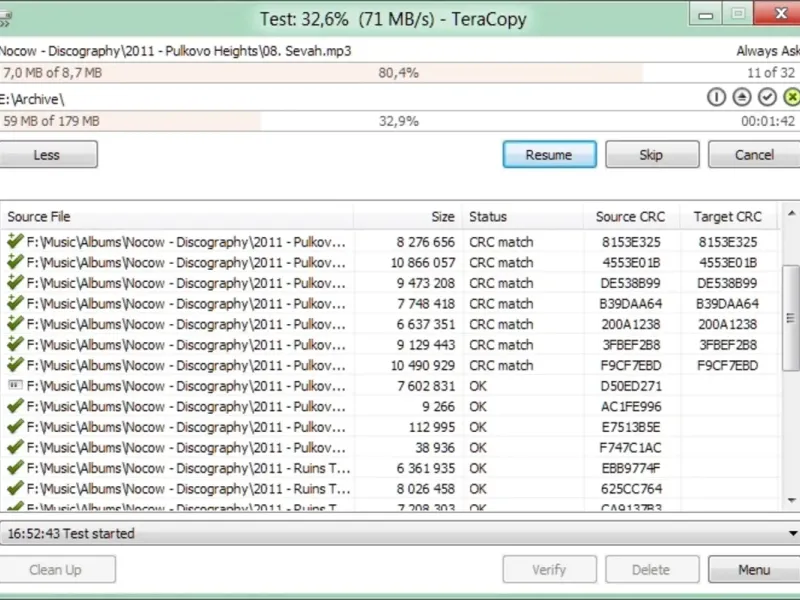Click the Source CRC value D50ED271
800x600 pixels.
point(631,386)
